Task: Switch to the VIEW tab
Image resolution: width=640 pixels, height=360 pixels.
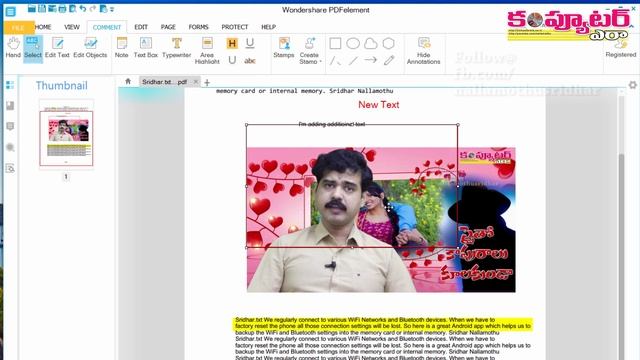Action: [x=71, y=27]
